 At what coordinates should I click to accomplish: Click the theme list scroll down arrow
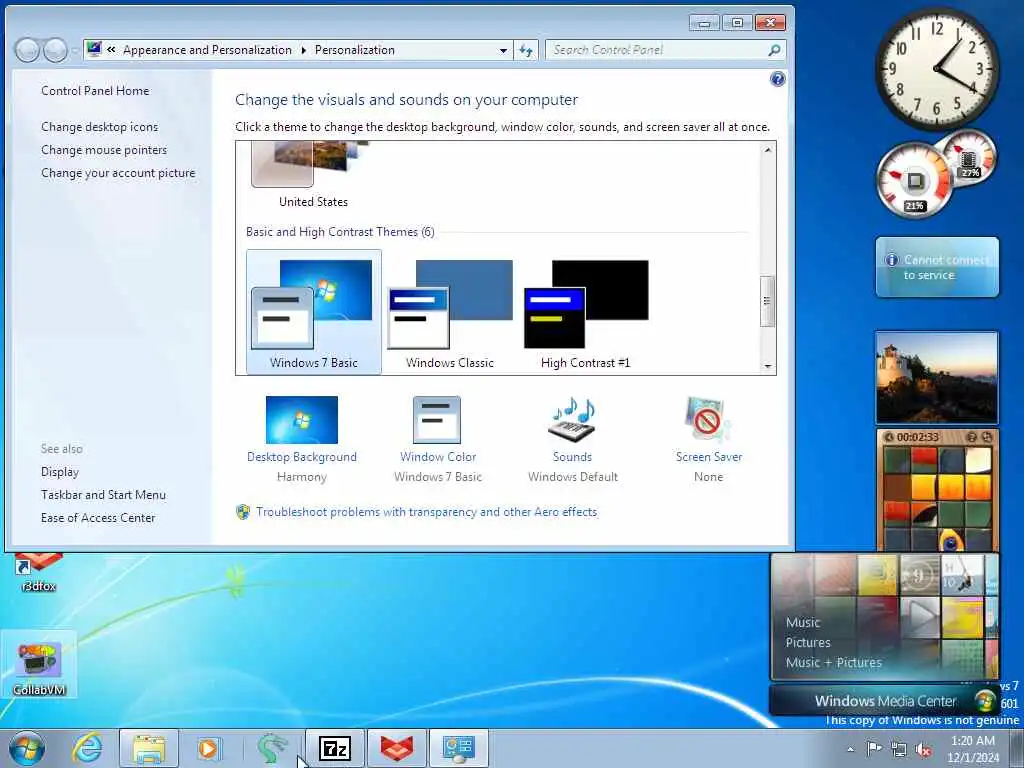768,366
